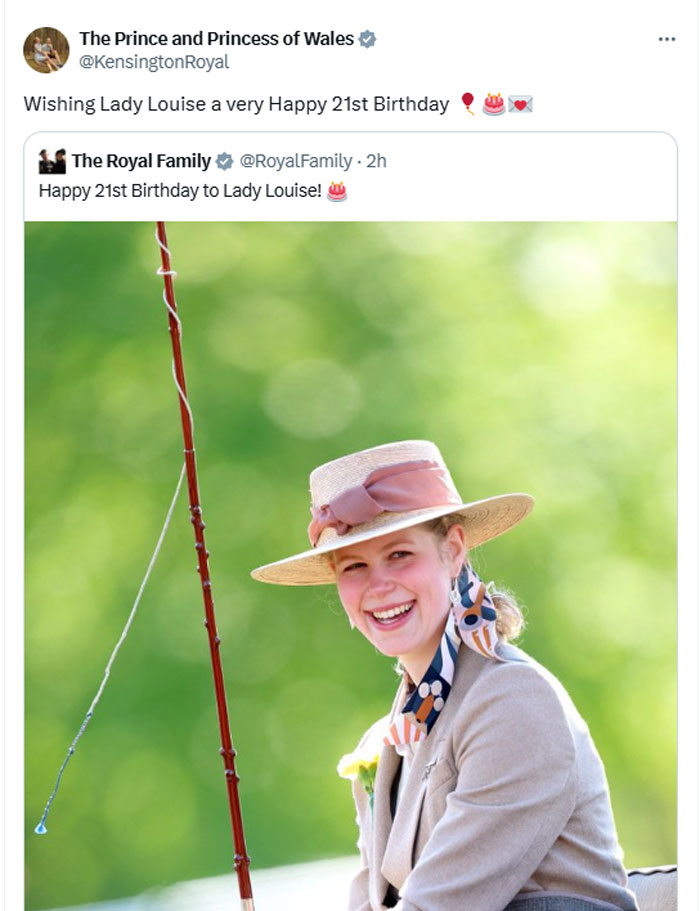Click the Royal Family verified badge
The width and height of the screenshot is (700, 911).
(x=224, y=162)
